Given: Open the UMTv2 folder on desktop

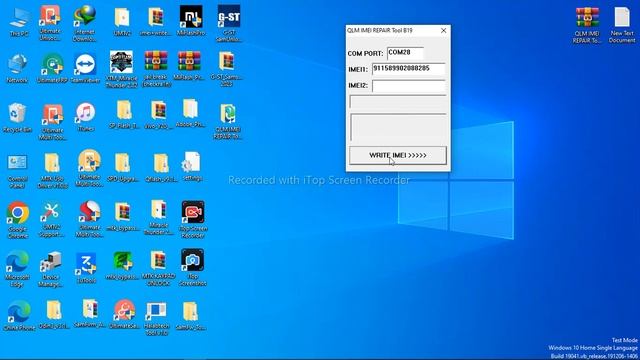Looking at the screenshot, I should [122, 22].
